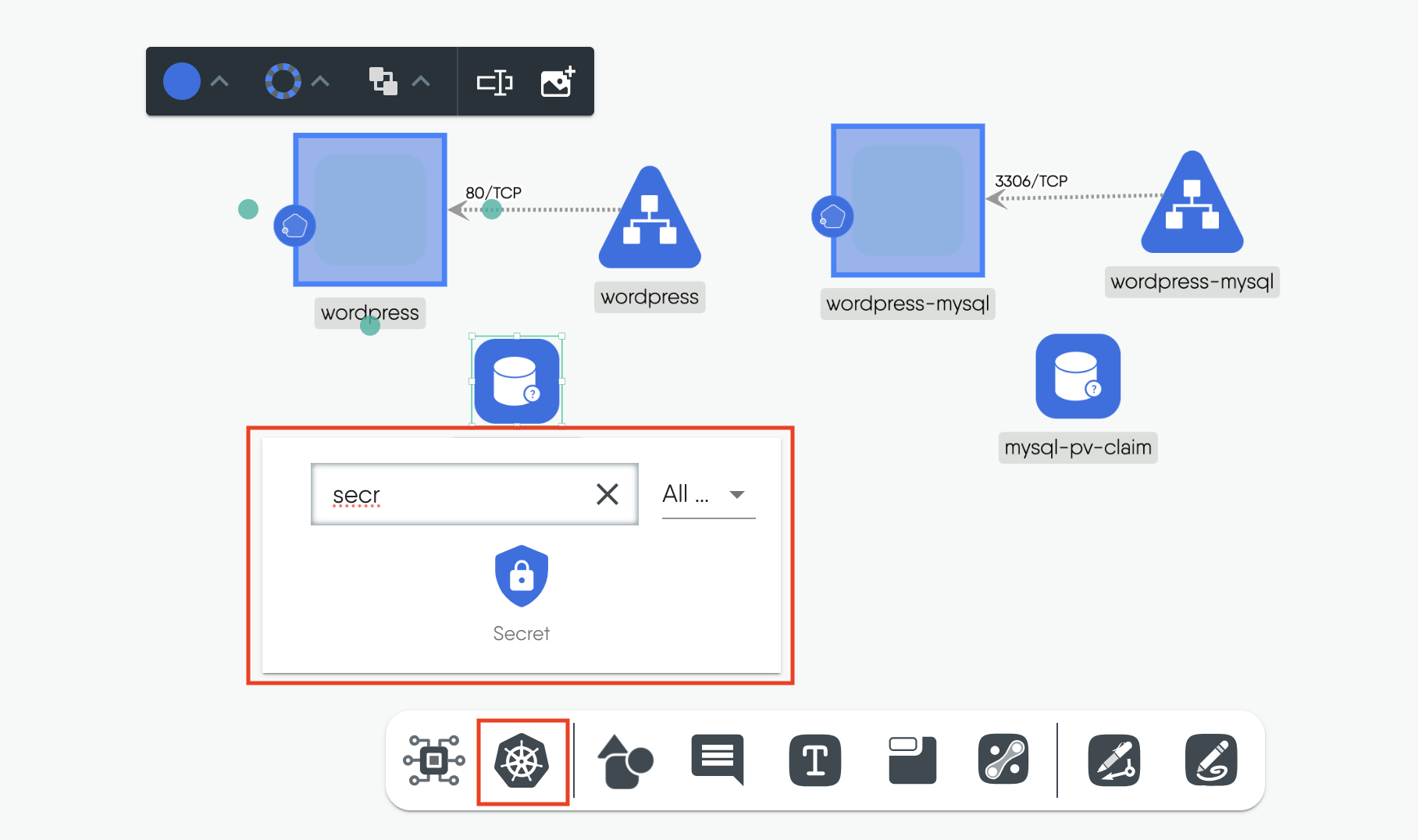Image resolution: width=1418 pixels, height=840 pixels.
Task: Select the sticky note tool
Action: [911, 760]
